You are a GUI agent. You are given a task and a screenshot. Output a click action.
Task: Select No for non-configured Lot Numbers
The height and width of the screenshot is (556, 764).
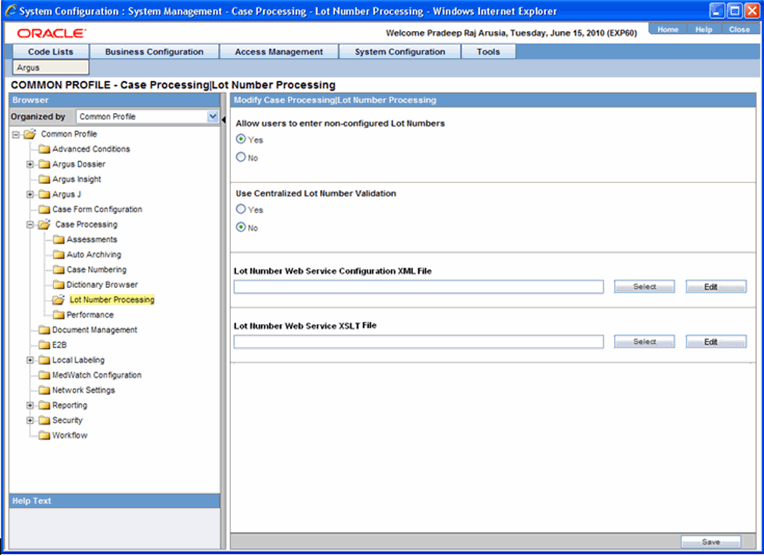click(241, 157)
